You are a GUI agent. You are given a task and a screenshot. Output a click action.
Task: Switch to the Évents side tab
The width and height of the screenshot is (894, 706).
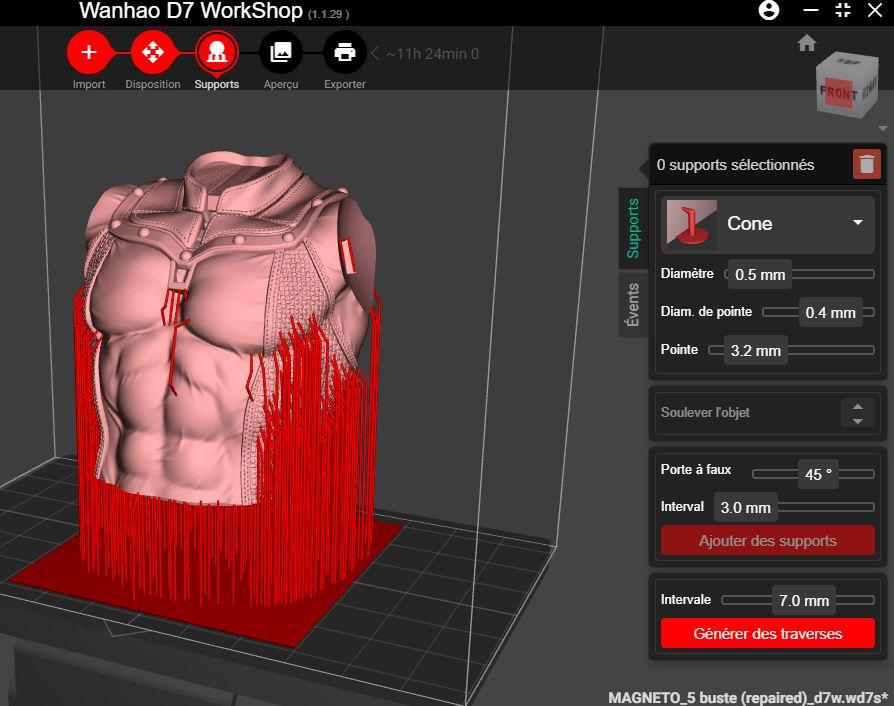(633, 304)
